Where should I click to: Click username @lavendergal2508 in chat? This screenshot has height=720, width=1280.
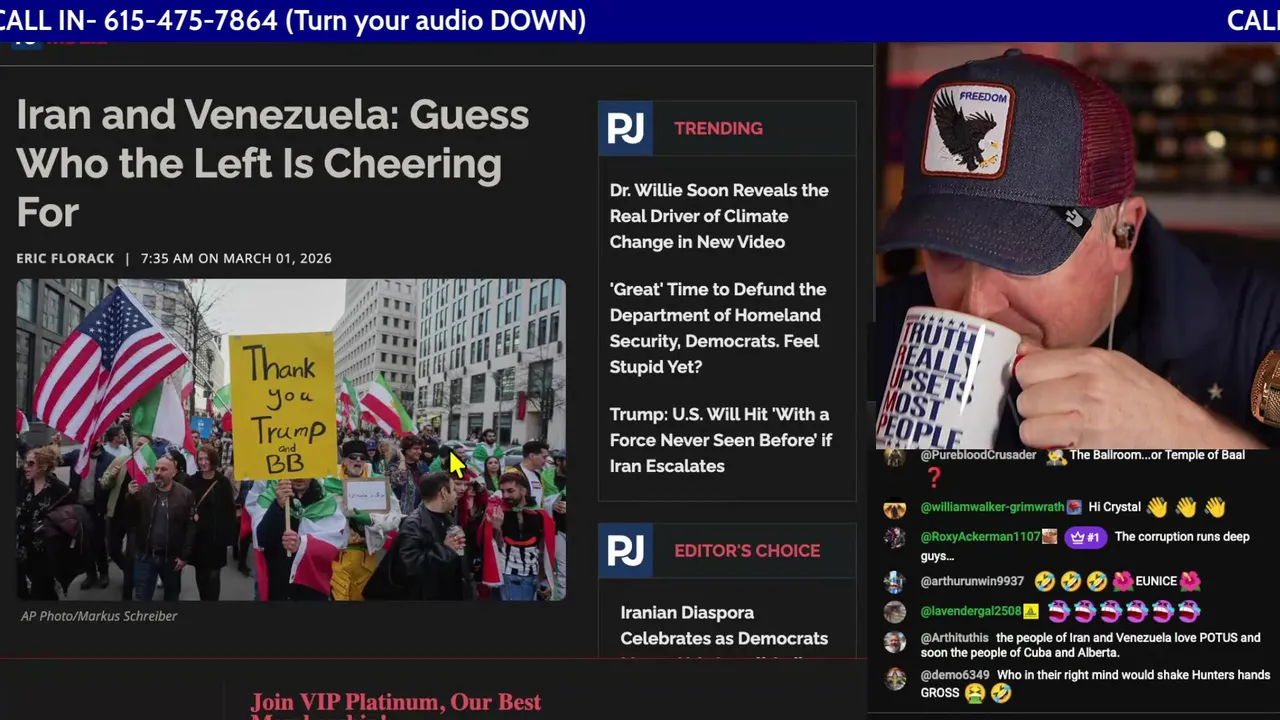click(971, 611)
